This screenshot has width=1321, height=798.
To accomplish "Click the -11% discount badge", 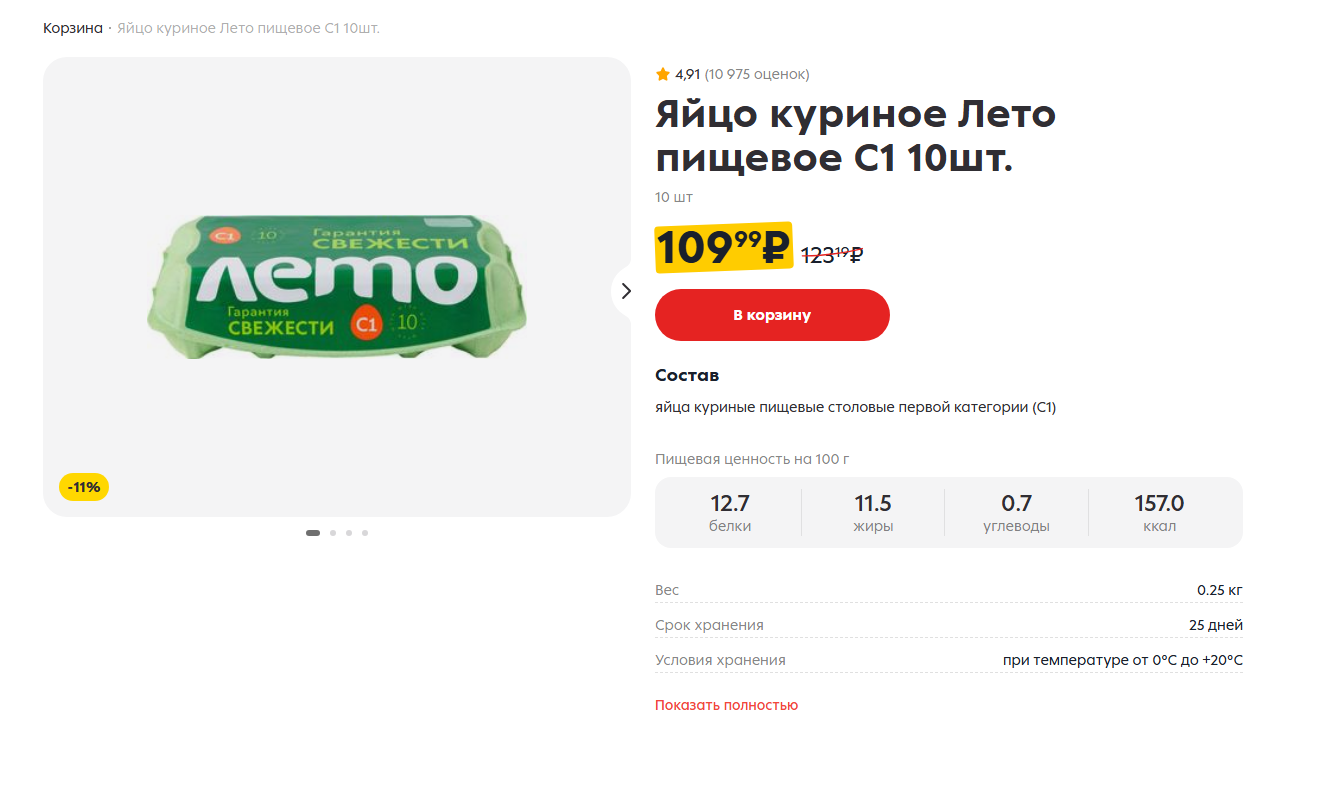I will pyautogui.click(x=84, y=487).
